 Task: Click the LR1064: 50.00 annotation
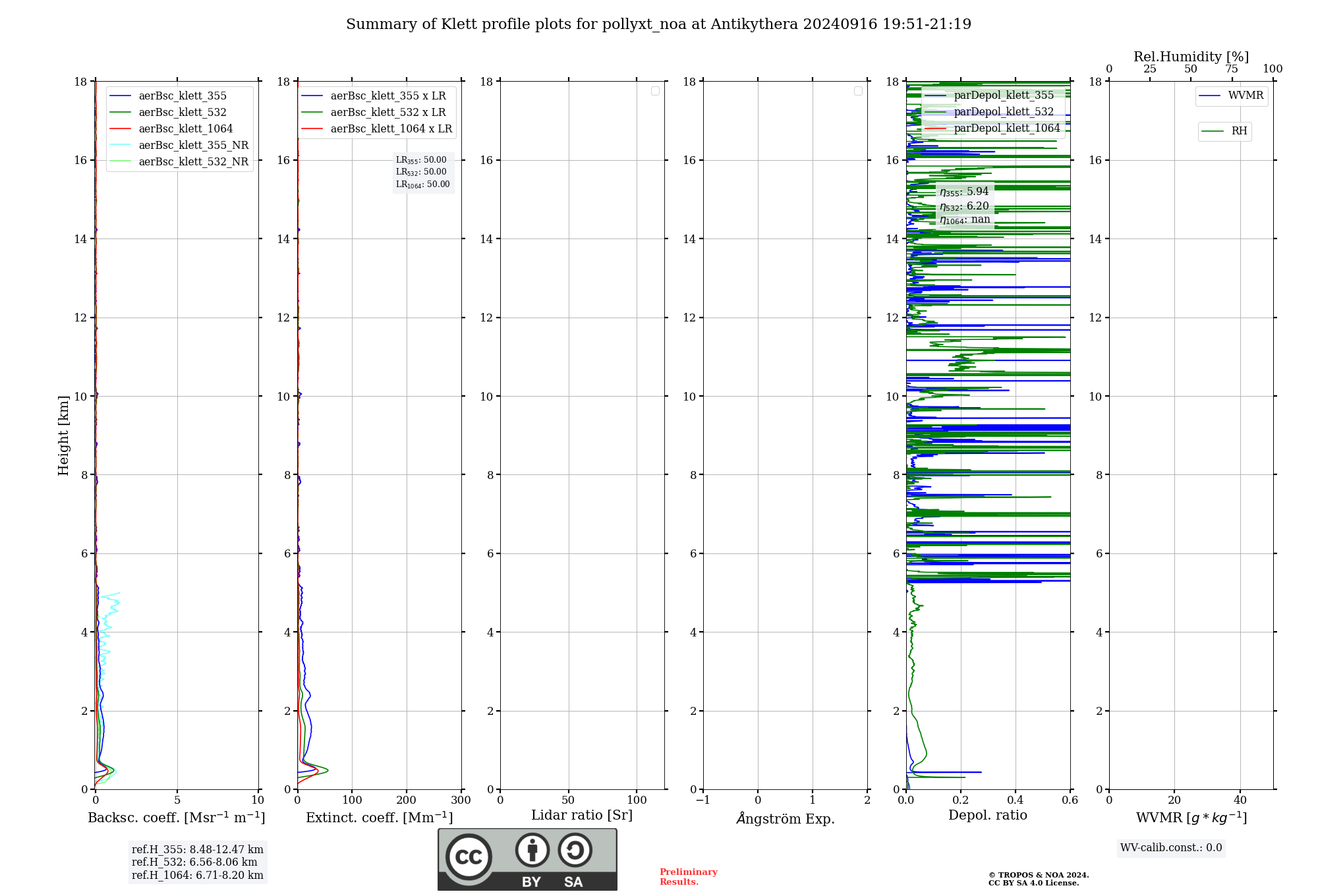click(x=422, y=184)
